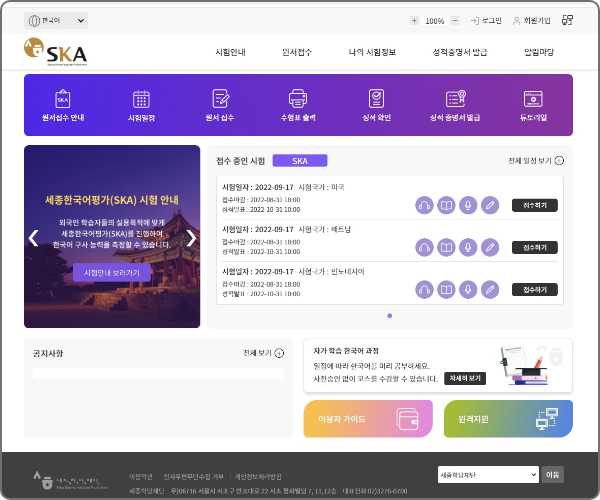Click the SKA logo
Viewport: 600px width, 500px height.
pos(55,52)
